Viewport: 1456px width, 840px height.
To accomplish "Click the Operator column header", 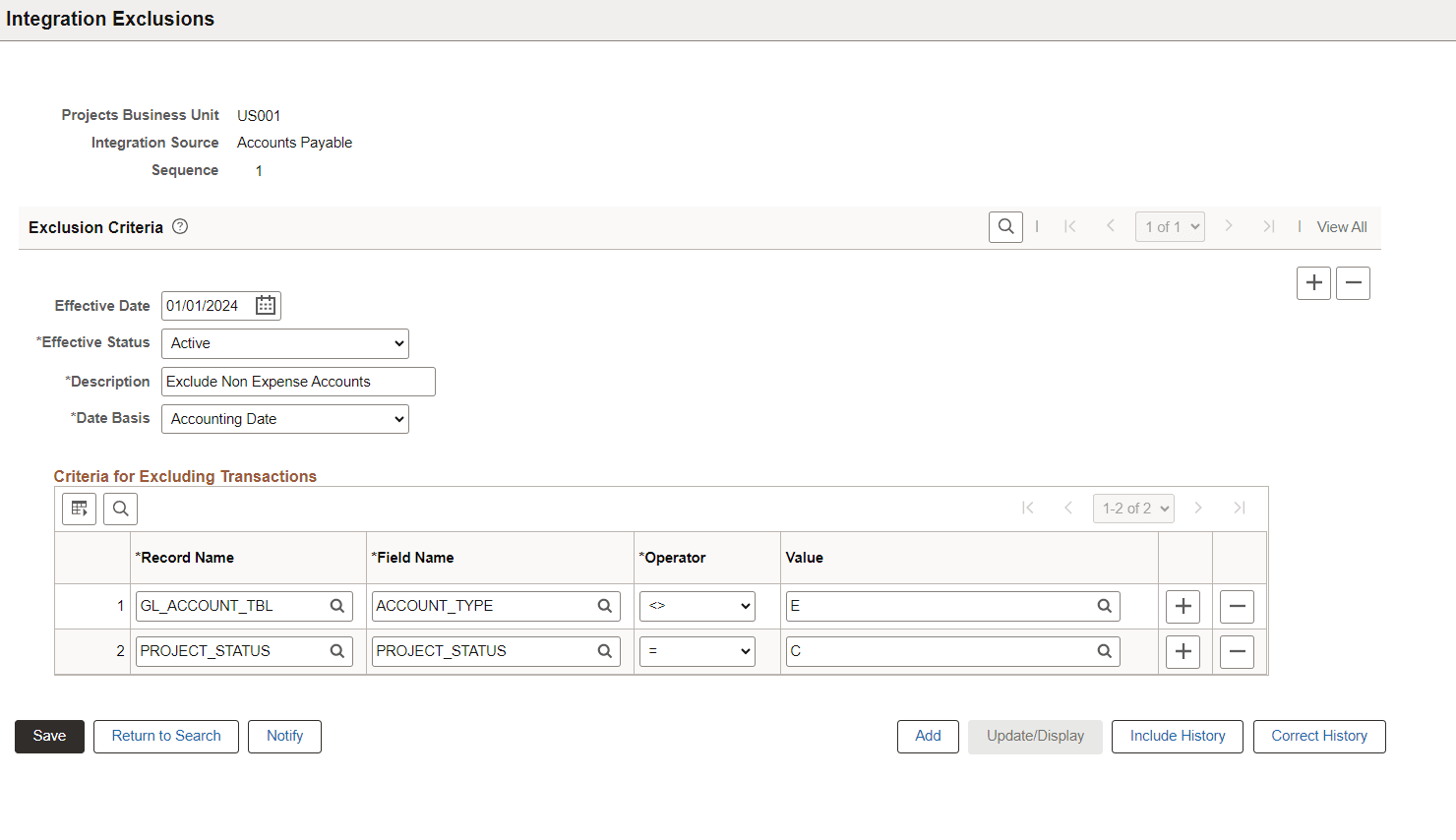I will [x=675, y=558].
